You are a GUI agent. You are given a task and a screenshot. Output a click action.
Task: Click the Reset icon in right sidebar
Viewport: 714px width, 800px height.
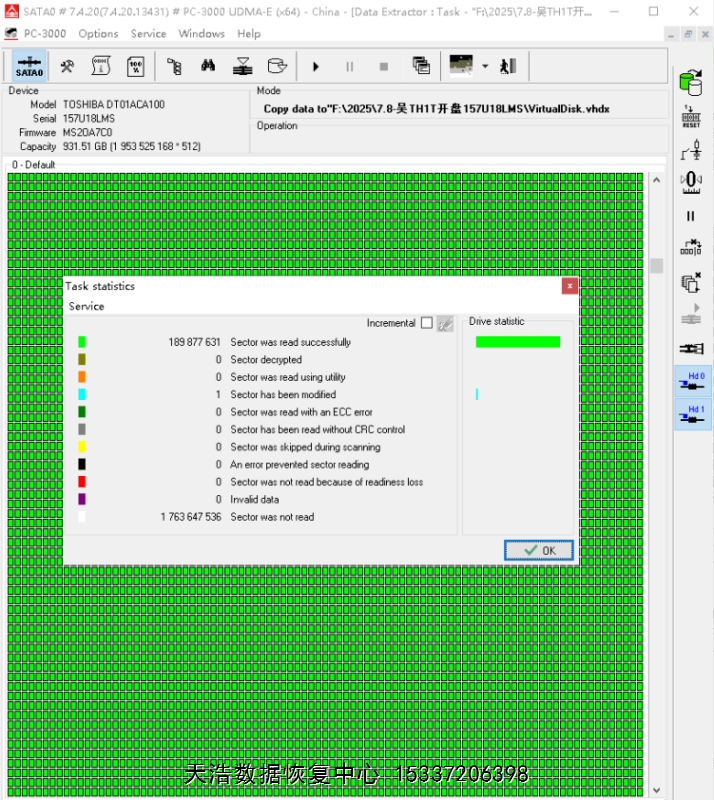(690, 116)
